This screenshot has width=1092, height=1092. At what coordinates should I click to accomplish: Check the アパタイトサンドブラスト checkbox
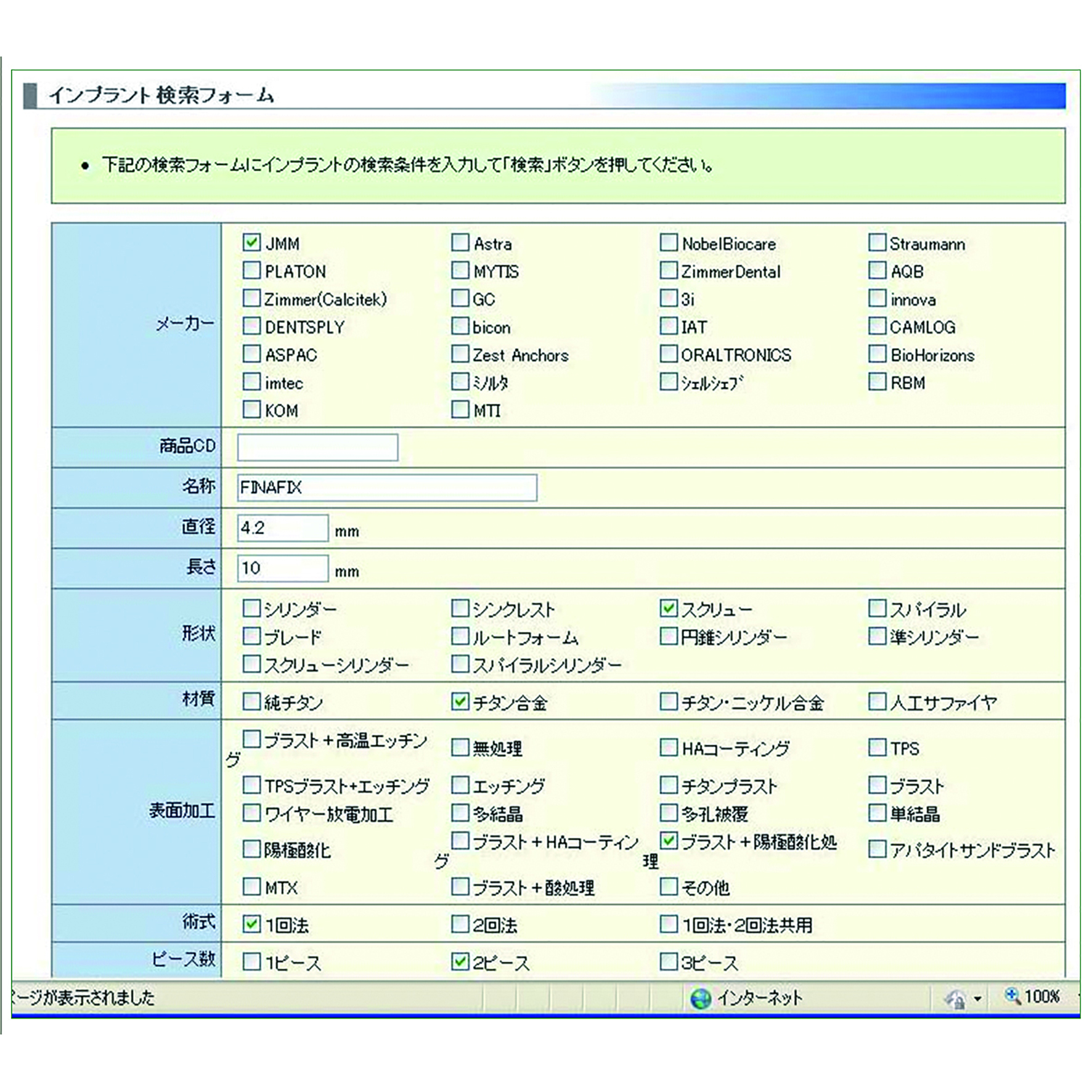(877, 849)
